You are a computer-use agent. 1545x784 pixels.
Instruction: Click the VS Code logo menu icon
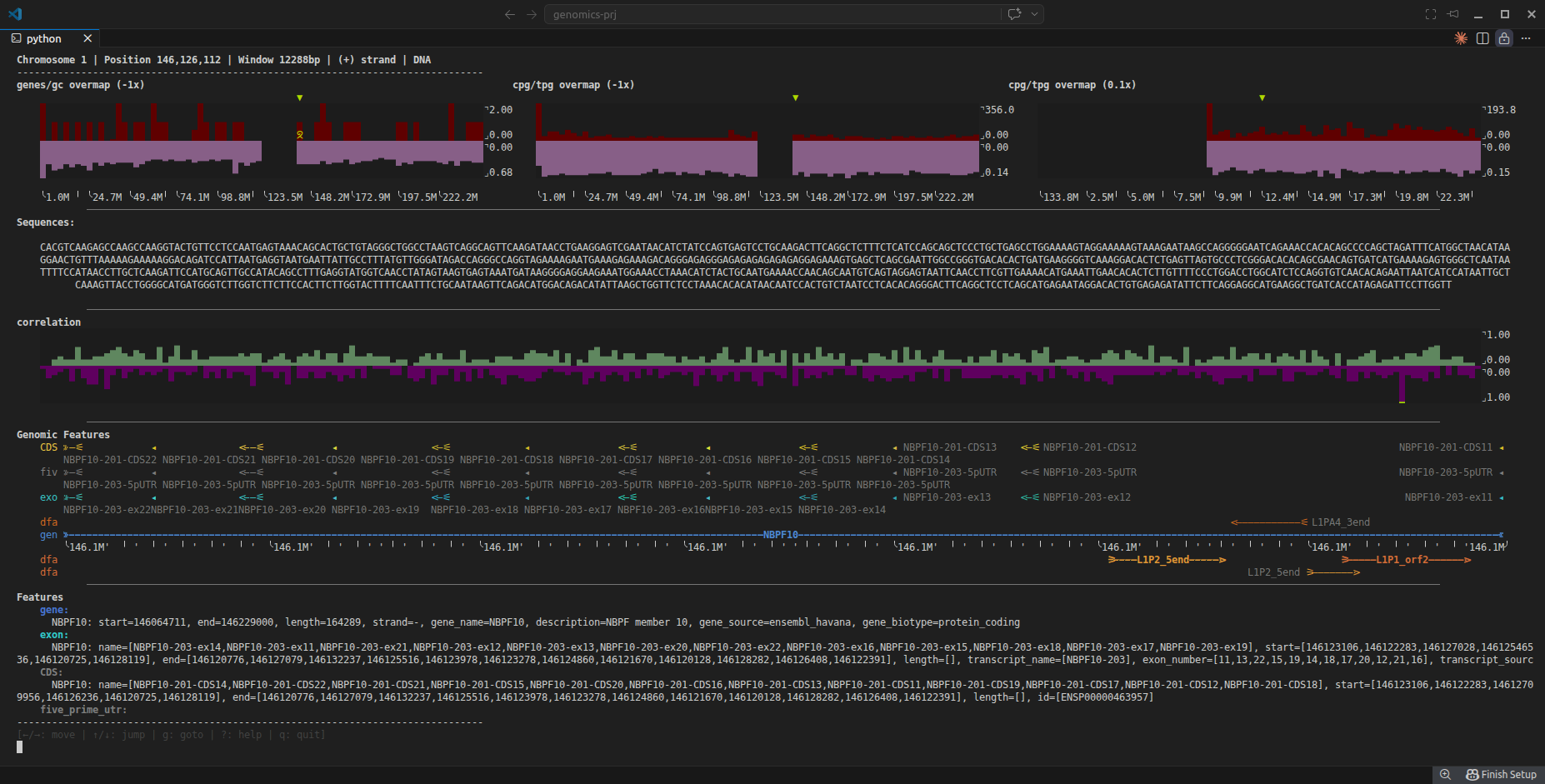point(15,14)
